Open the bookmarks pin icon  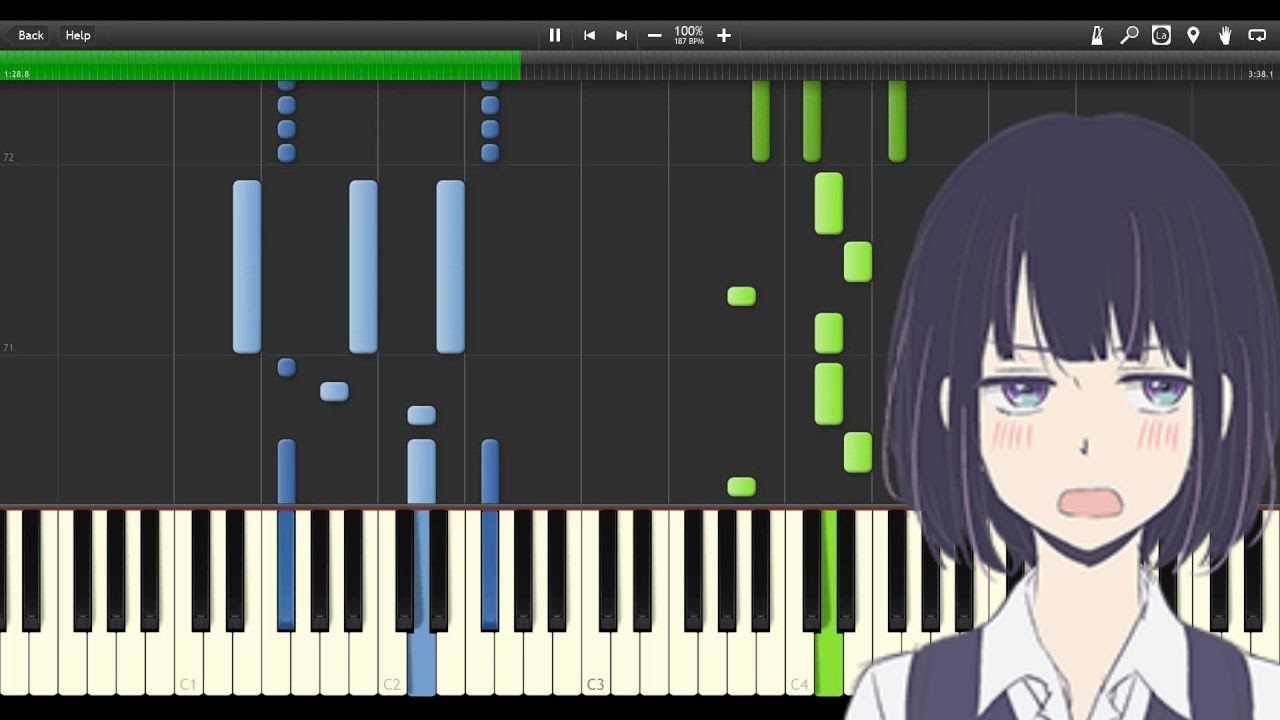point(1193,35)
